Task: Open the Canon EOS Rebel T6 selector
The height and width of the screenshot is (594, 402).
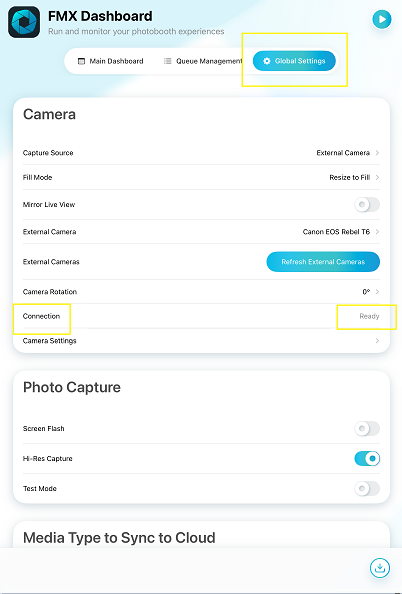Action: point(341,231)
